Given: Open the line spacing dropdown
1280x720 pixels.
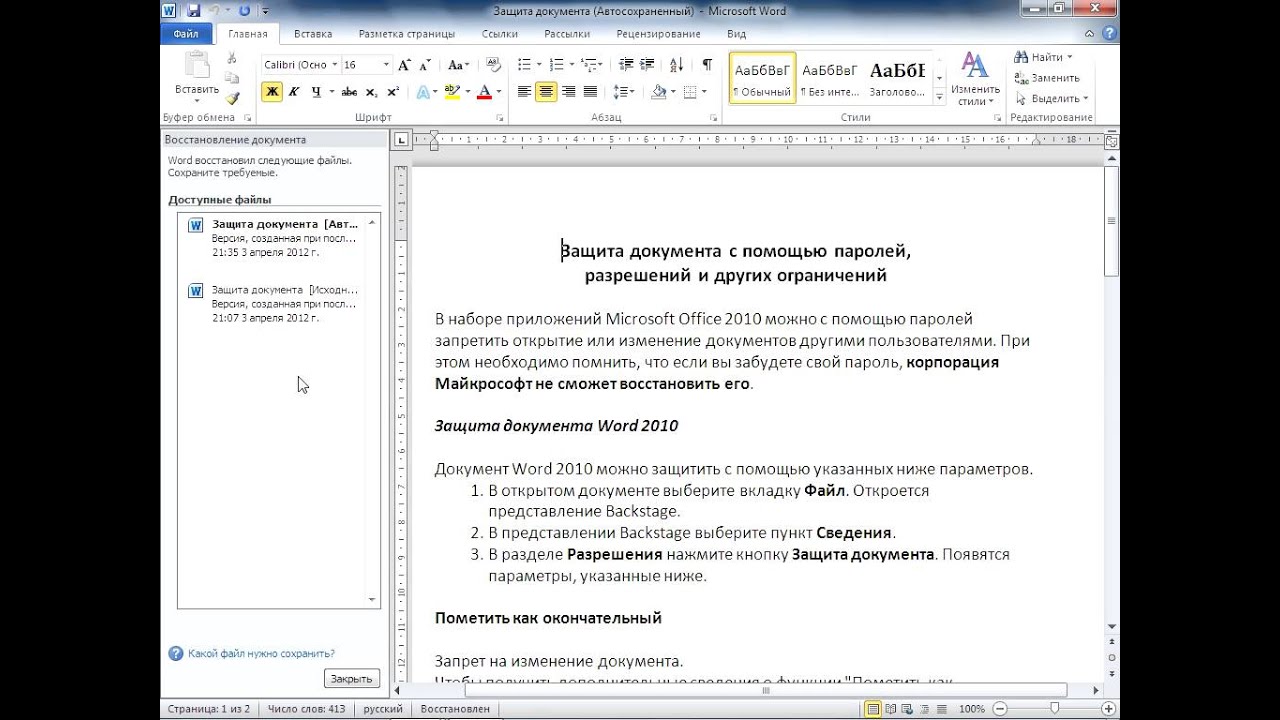Looking at the screenshot, I should (624, 92).
